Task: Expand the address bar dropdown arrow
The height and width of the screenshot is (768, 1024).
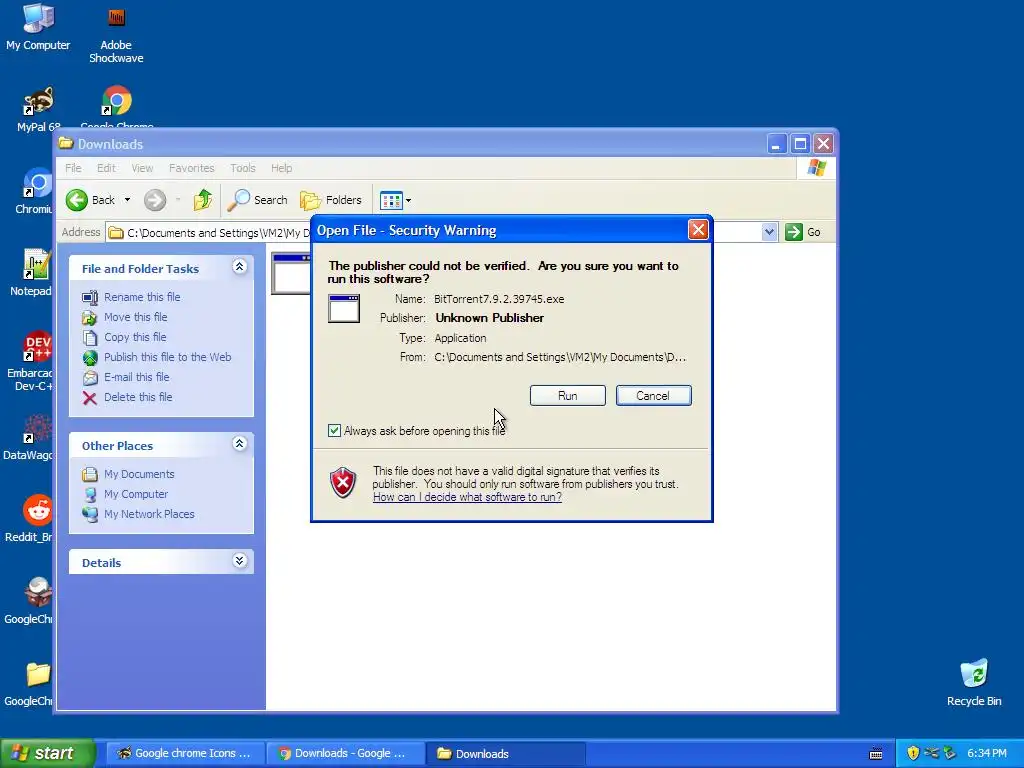Action: click(769, 232)
